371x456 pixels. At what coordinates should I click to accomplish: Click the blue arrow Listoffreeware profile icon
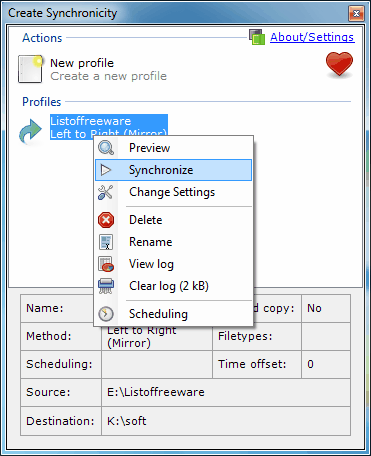tap(30, 131)
